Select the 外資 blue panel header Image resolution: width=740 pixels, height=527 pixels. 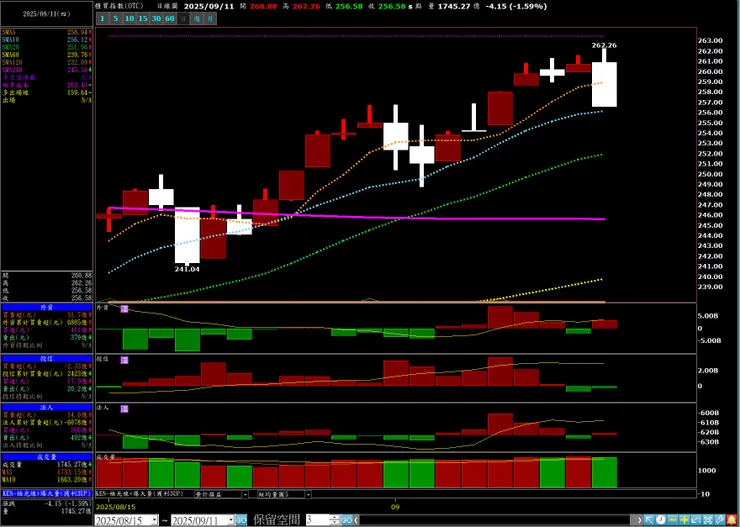click(47, 307)
